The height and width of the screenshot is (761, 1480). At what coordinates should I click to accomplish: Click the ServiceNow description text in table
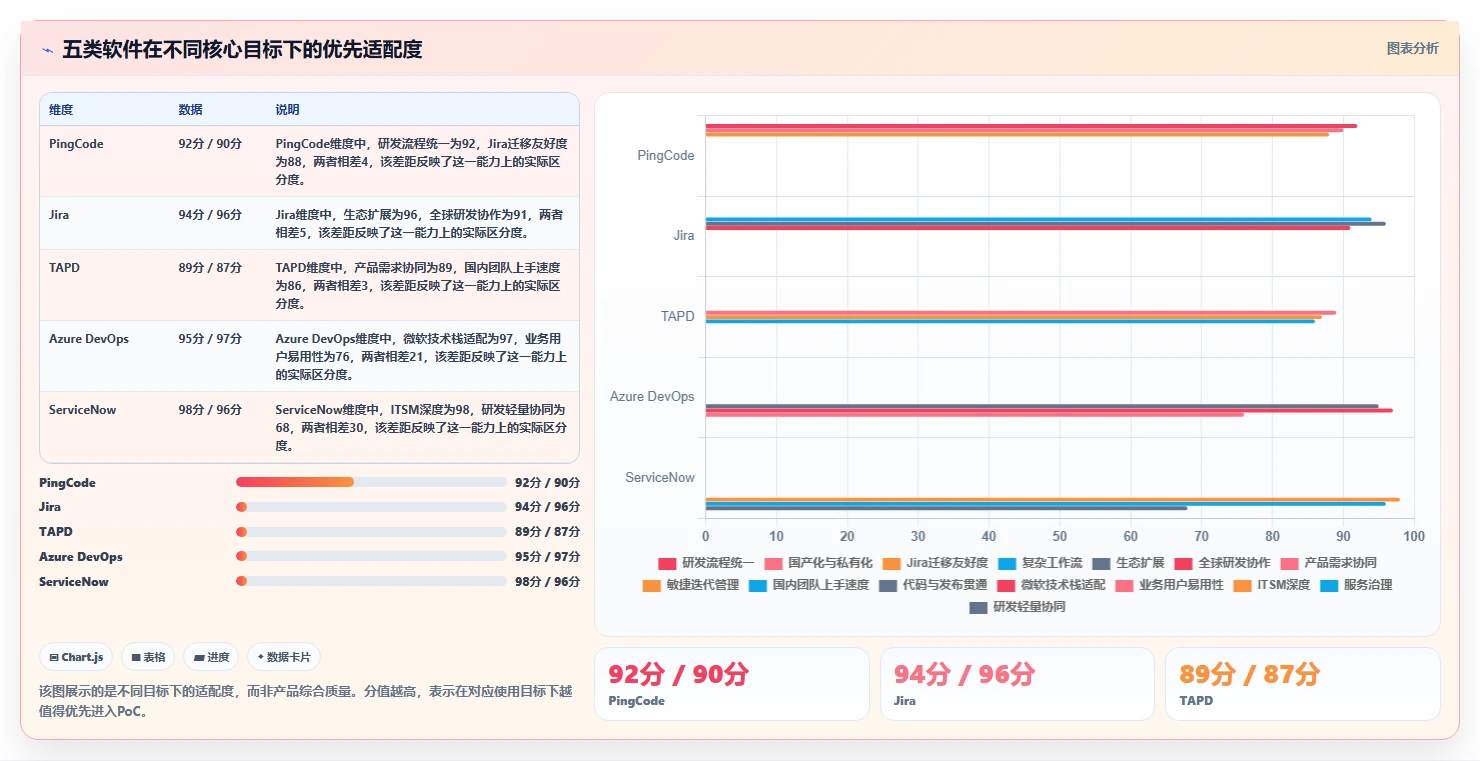pyautogui.click(x=421, y=428)
